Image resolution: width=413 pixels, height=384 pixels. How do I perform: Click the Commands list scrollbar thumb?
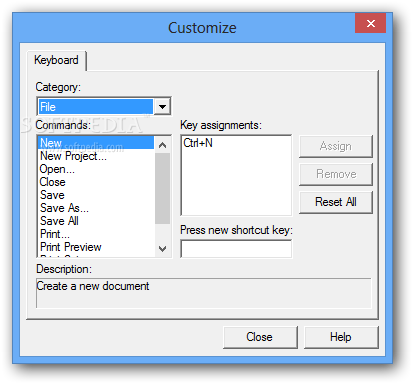[163, 188]
